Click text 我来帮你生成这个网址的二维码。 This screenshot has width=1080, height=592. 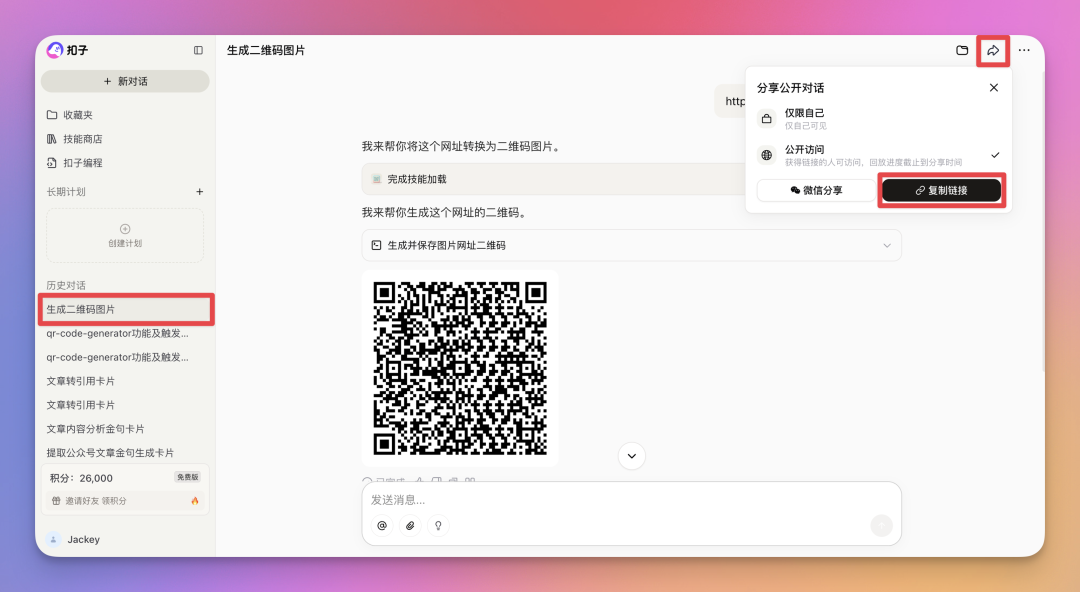click(x=446, y=212)
